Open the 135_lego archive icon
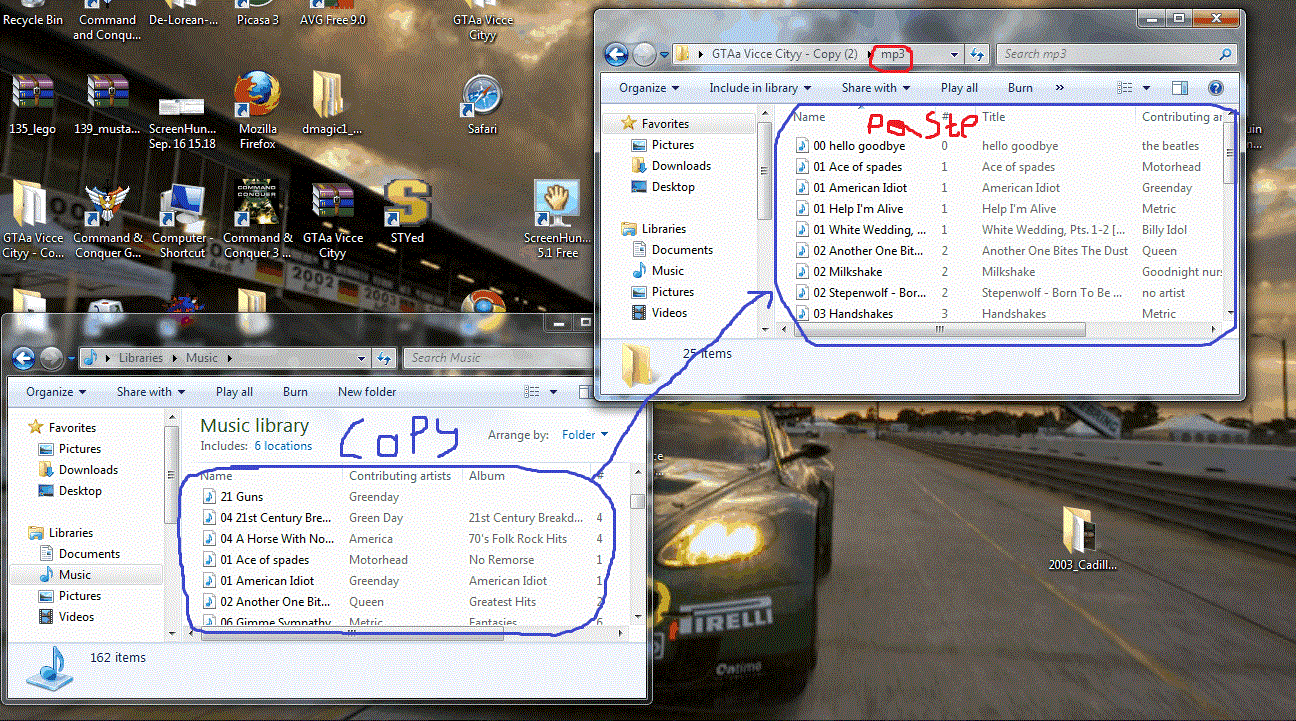 coord(32,105)
